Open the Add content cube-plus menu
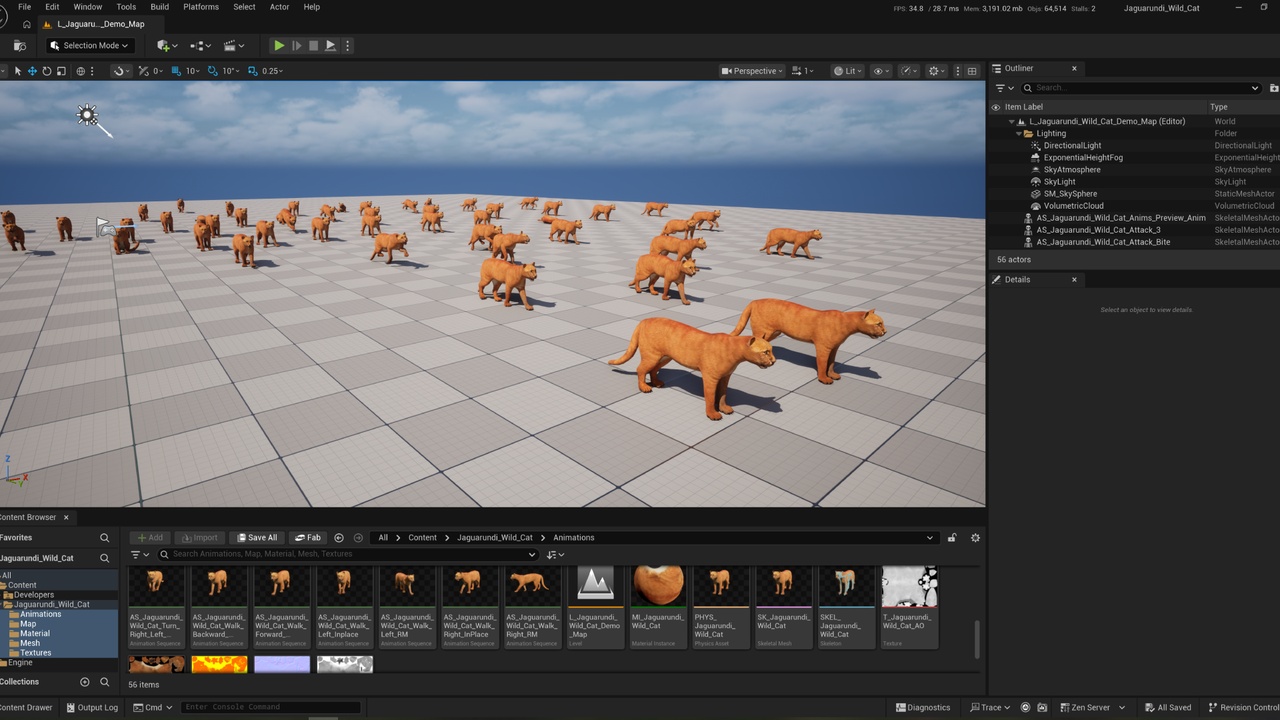The width and height of the screenshot is (1280, 720). (x=167, y=45)
